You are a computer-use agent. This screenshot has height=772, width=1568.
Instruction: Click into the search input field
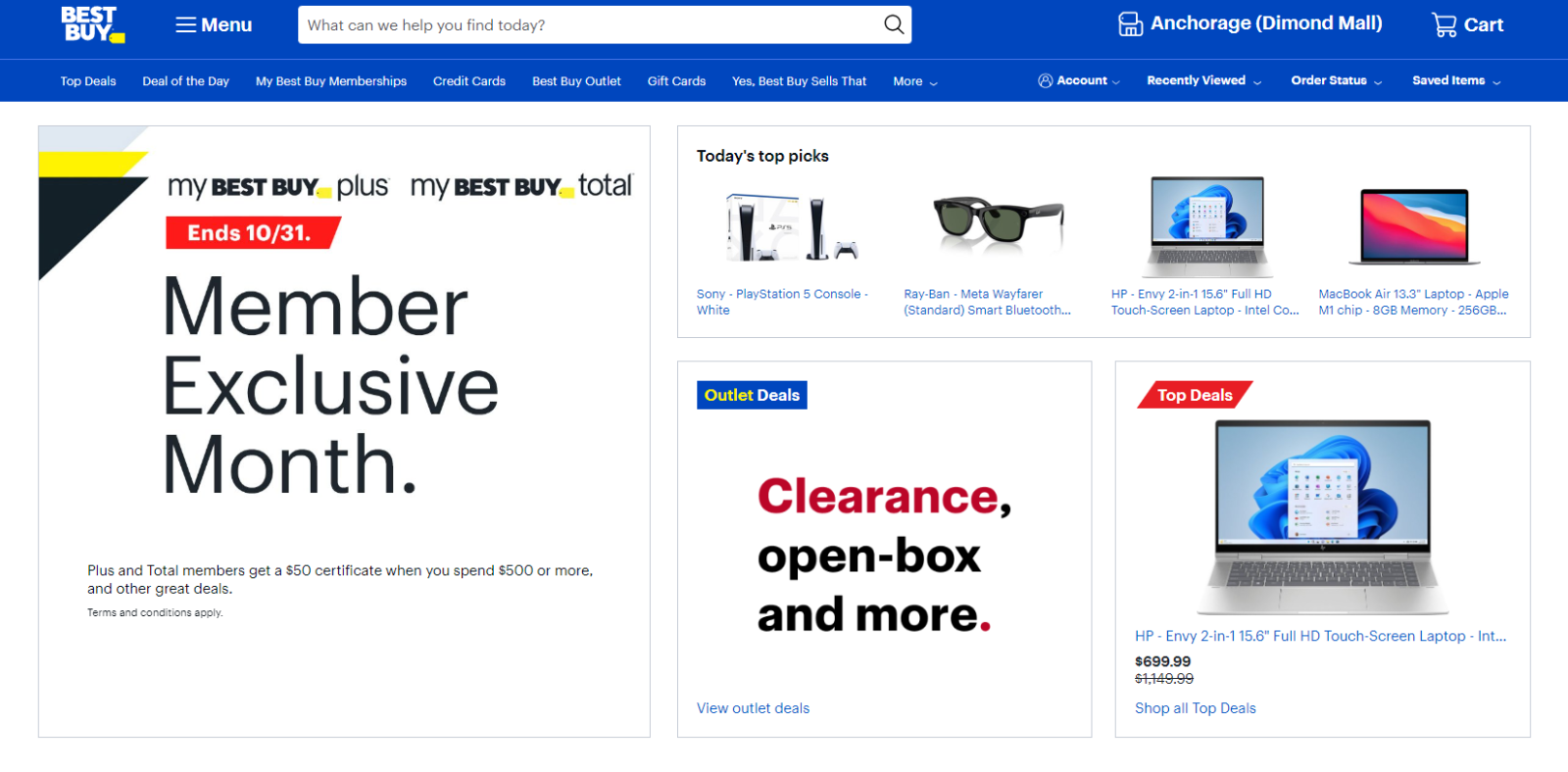[x=588, y=24]
